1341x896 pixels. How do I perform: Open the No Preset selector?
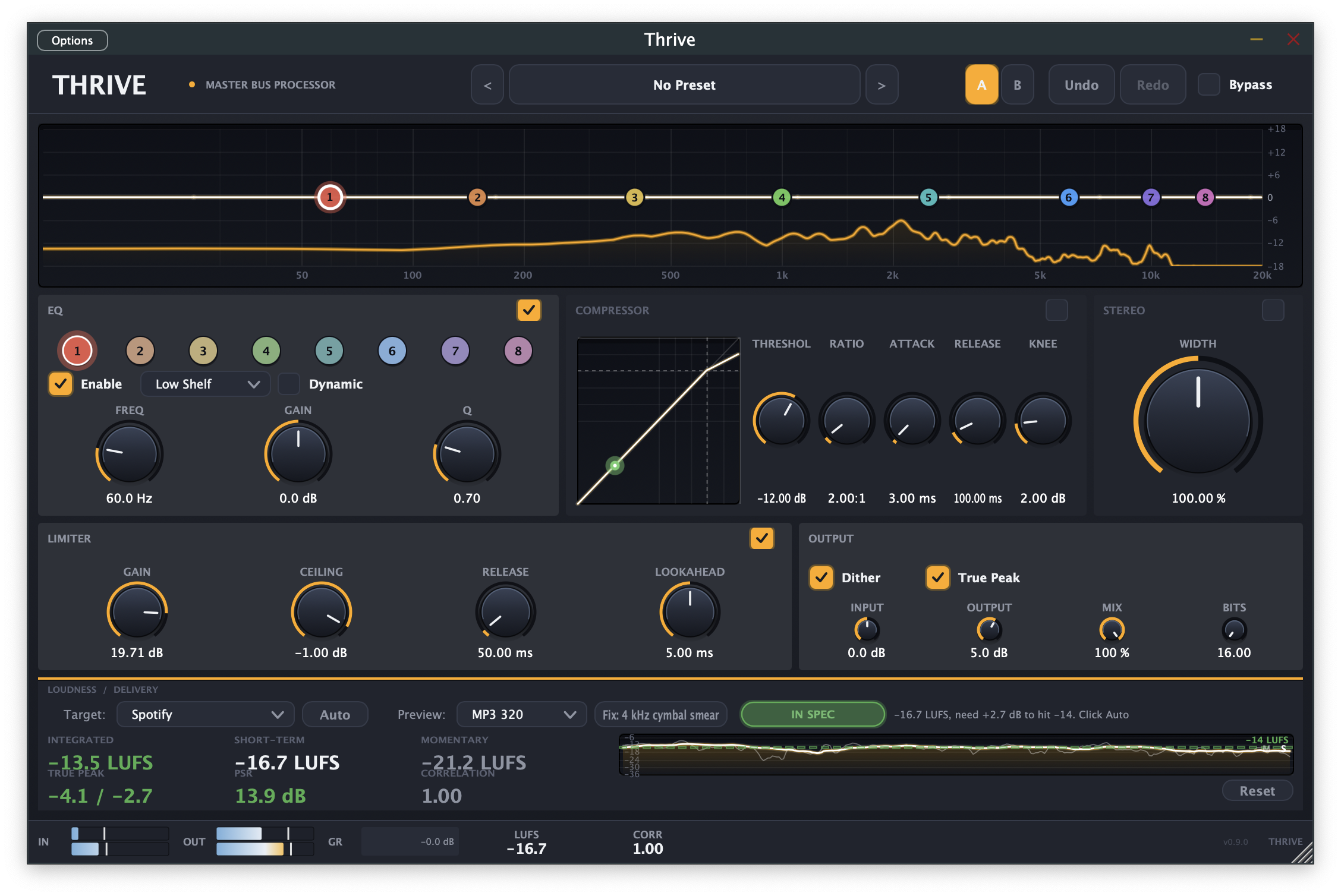click(x=685, y=85)
